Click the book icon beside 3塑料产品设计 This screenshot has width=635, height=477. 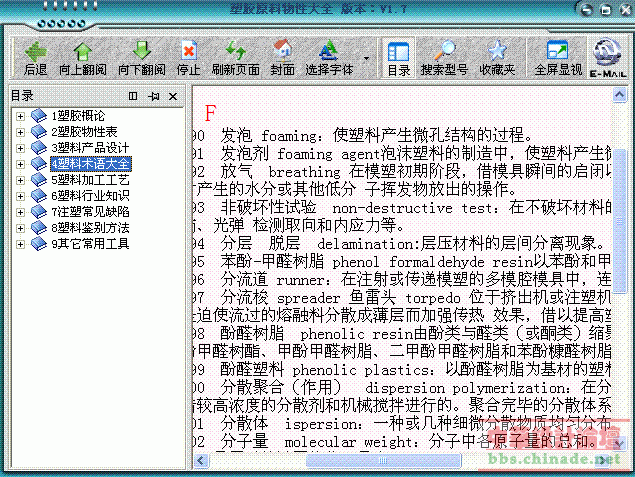[39, 147]
